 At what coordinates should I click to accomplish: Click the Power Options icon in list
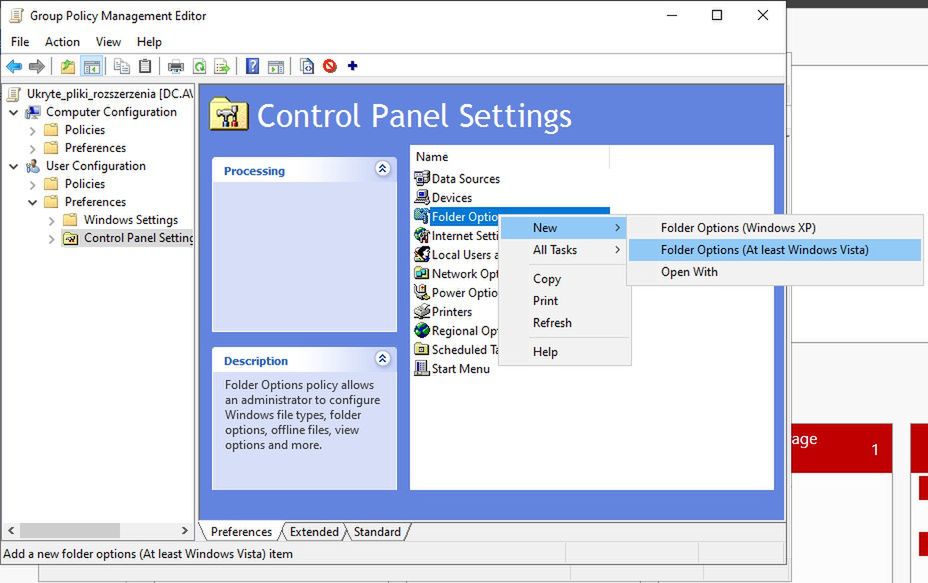[x=422, y=292]
